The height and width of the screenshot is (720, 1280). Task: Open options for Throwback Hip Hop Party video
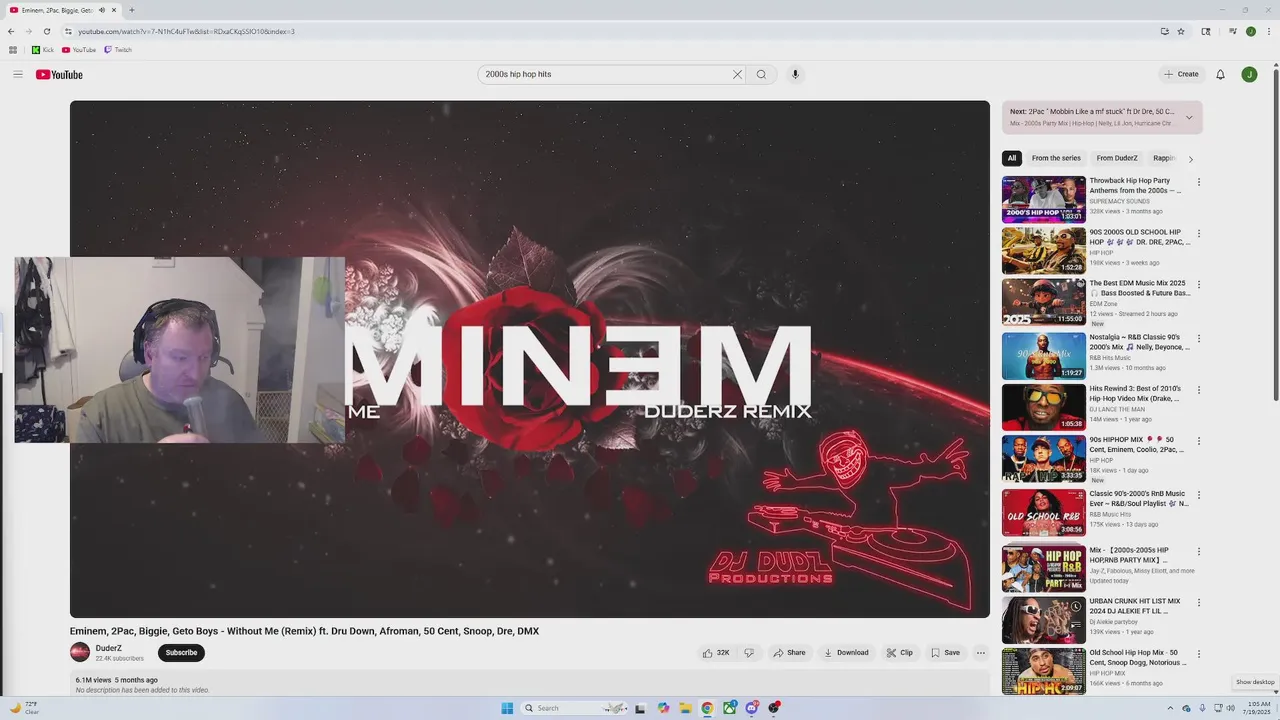1199,182
